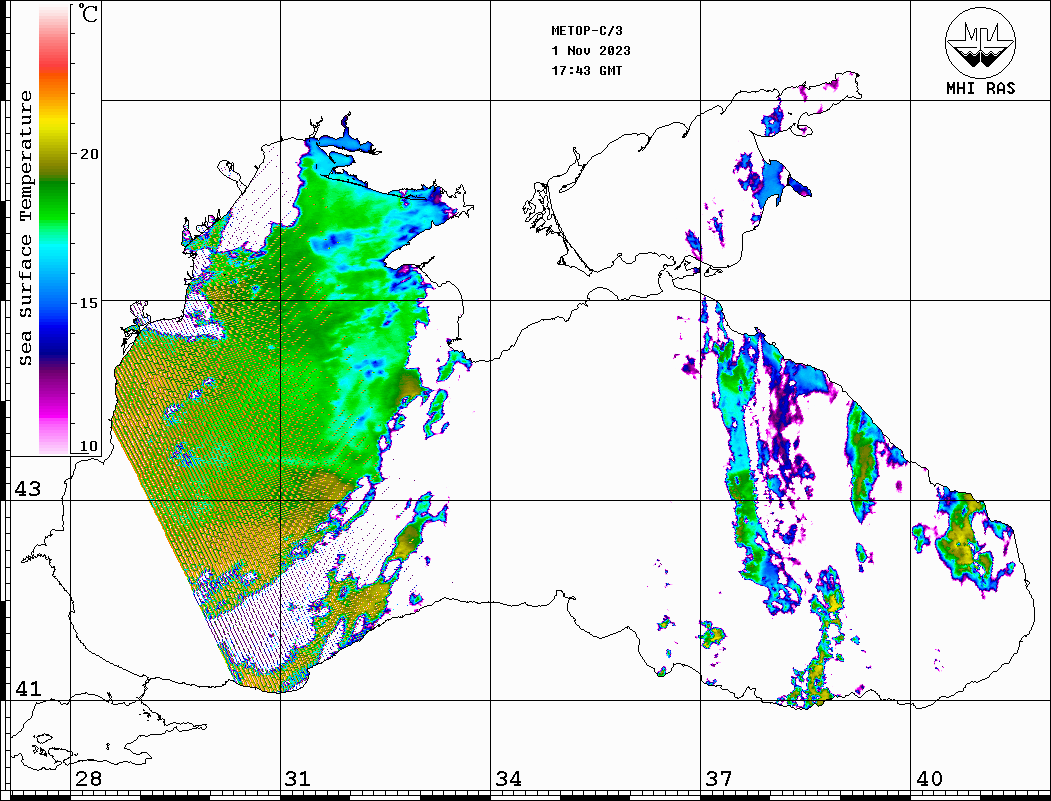Screen dimensions: 1051x801
Task: Click longitude label '28'
Action: coord(88,779)
